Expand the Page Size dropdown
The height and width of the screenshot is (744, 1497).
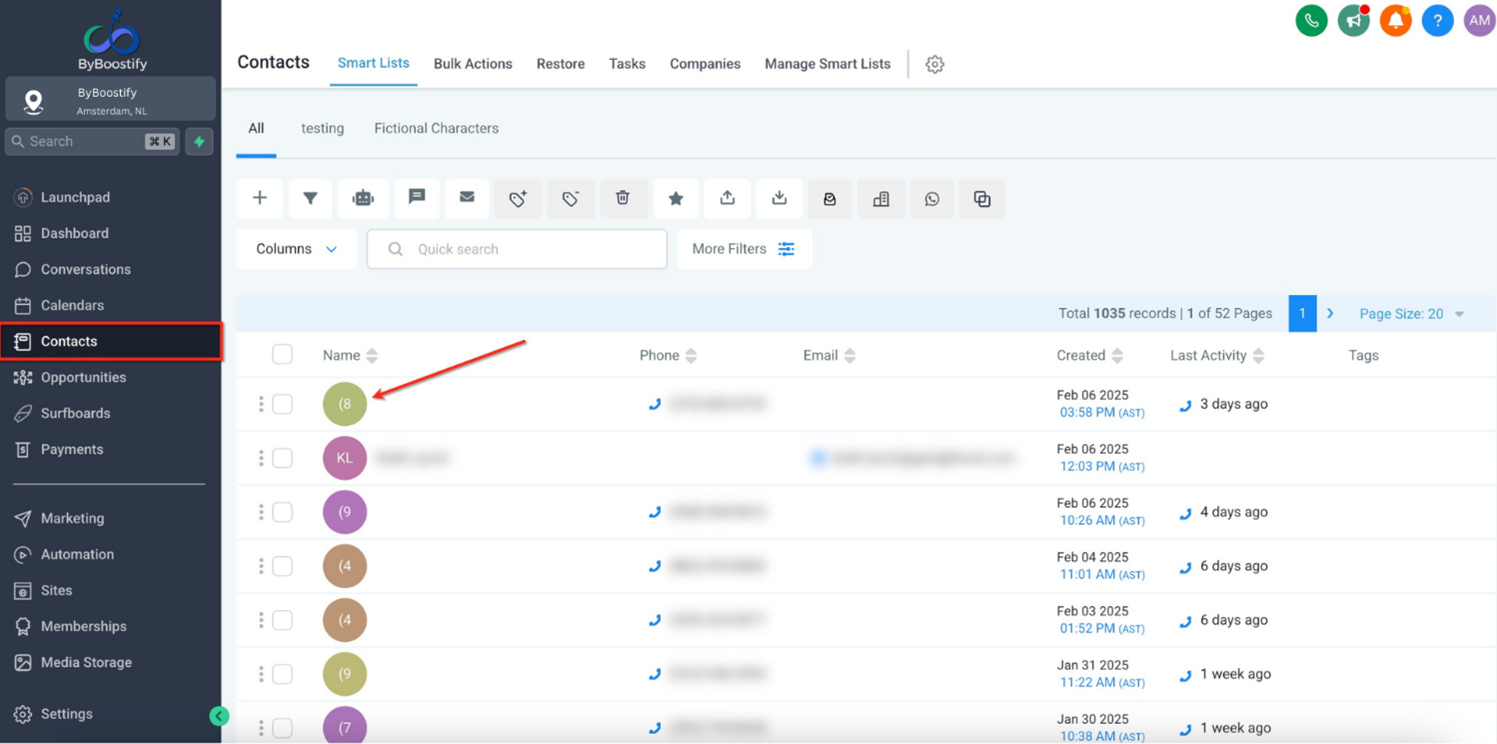point(1411,313)
